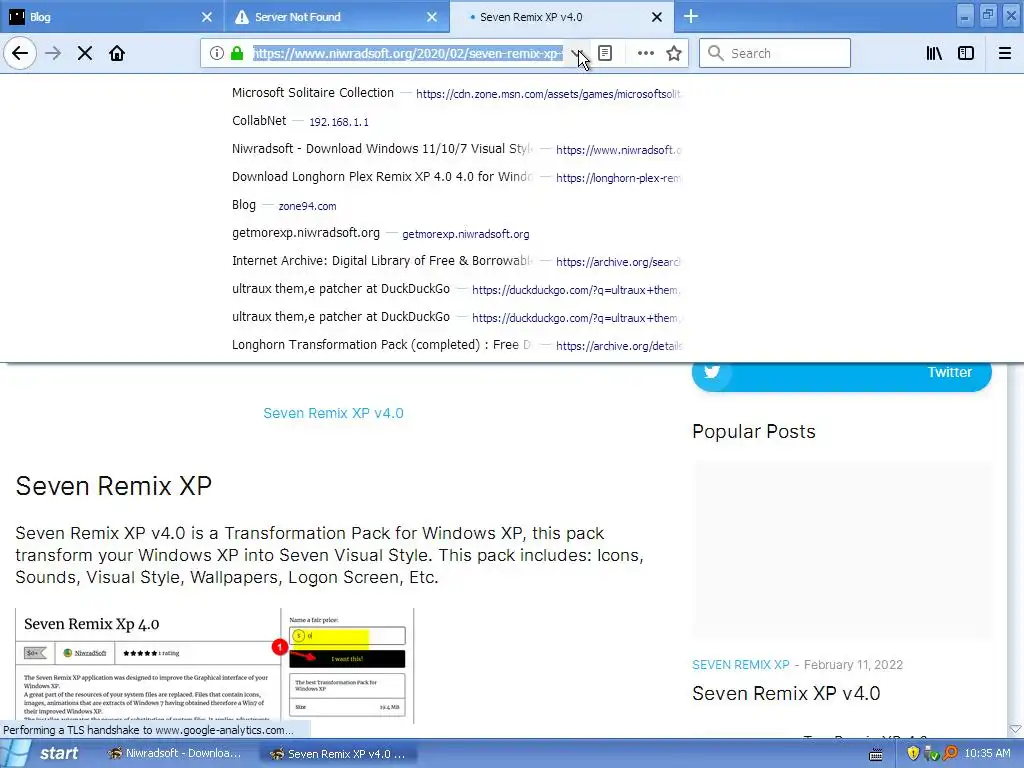Switch to Seven Remix XP v4.0 taskbar window
The width and height of the screenshot is (1024, 768).
340,754
